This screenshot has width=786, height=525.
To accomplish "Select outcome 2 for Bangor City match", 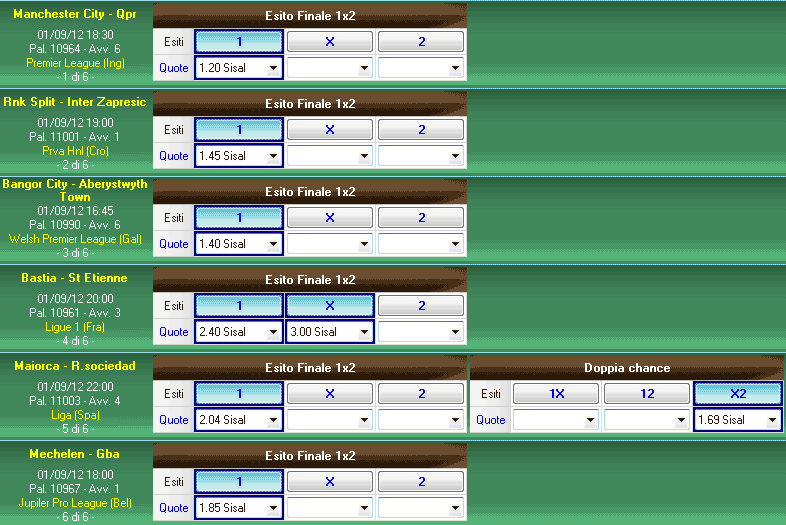I will click(421, 218).
